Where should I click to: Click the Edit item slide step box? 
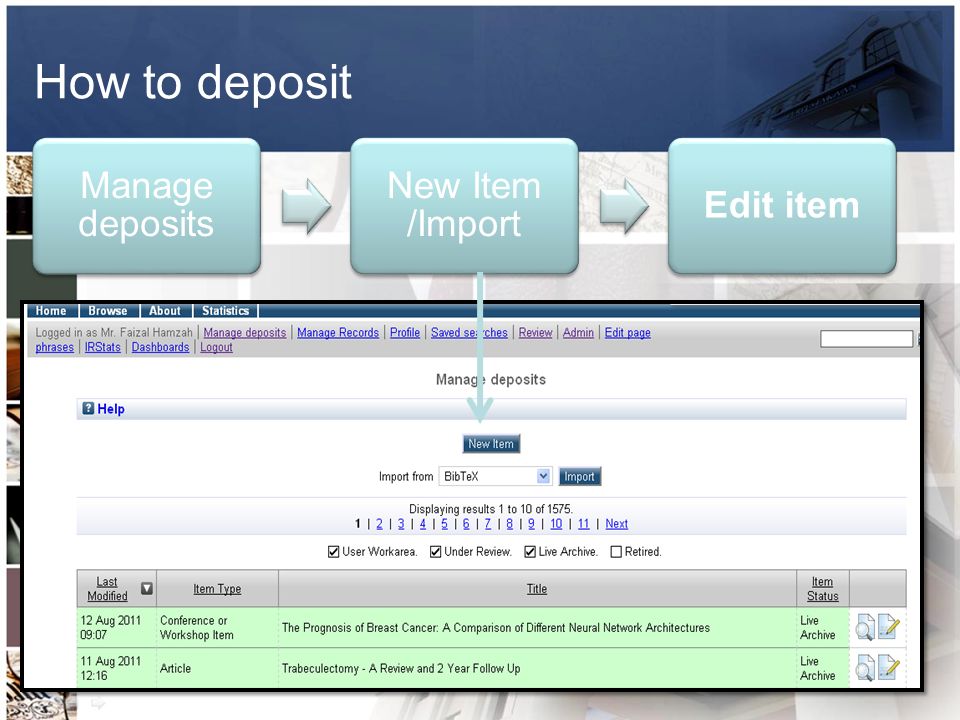coord(782,206)
